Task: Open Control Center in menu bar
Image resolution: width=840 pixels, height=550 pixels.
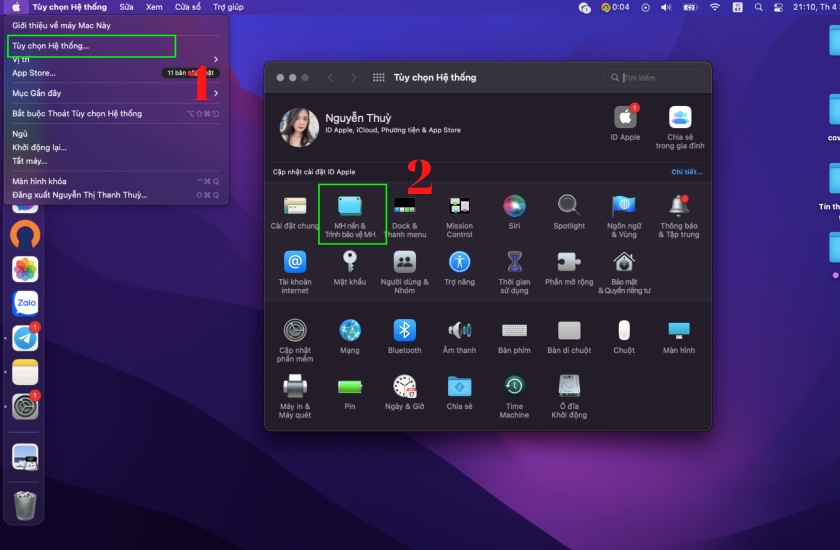Action: coord(778,7)
